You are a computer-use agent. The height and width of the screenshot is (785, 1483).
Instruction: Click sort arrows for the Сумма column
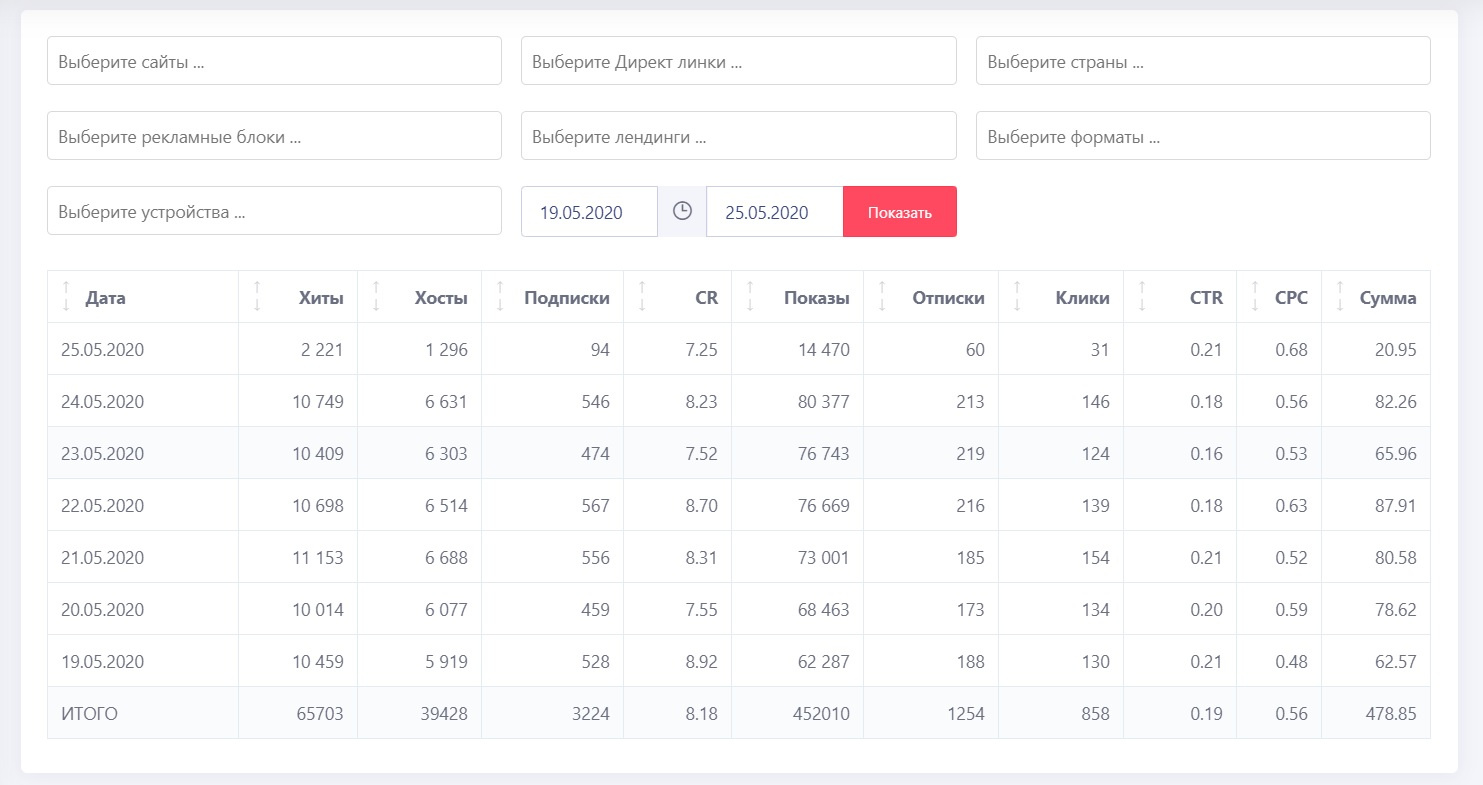click(x=1340, y=297)
